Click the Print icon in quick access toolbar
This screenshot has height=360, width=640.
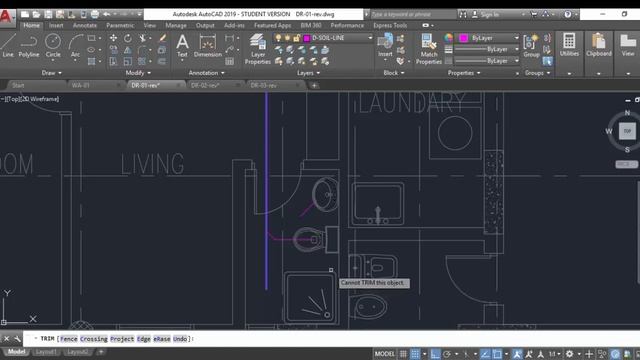pos(95,14)
